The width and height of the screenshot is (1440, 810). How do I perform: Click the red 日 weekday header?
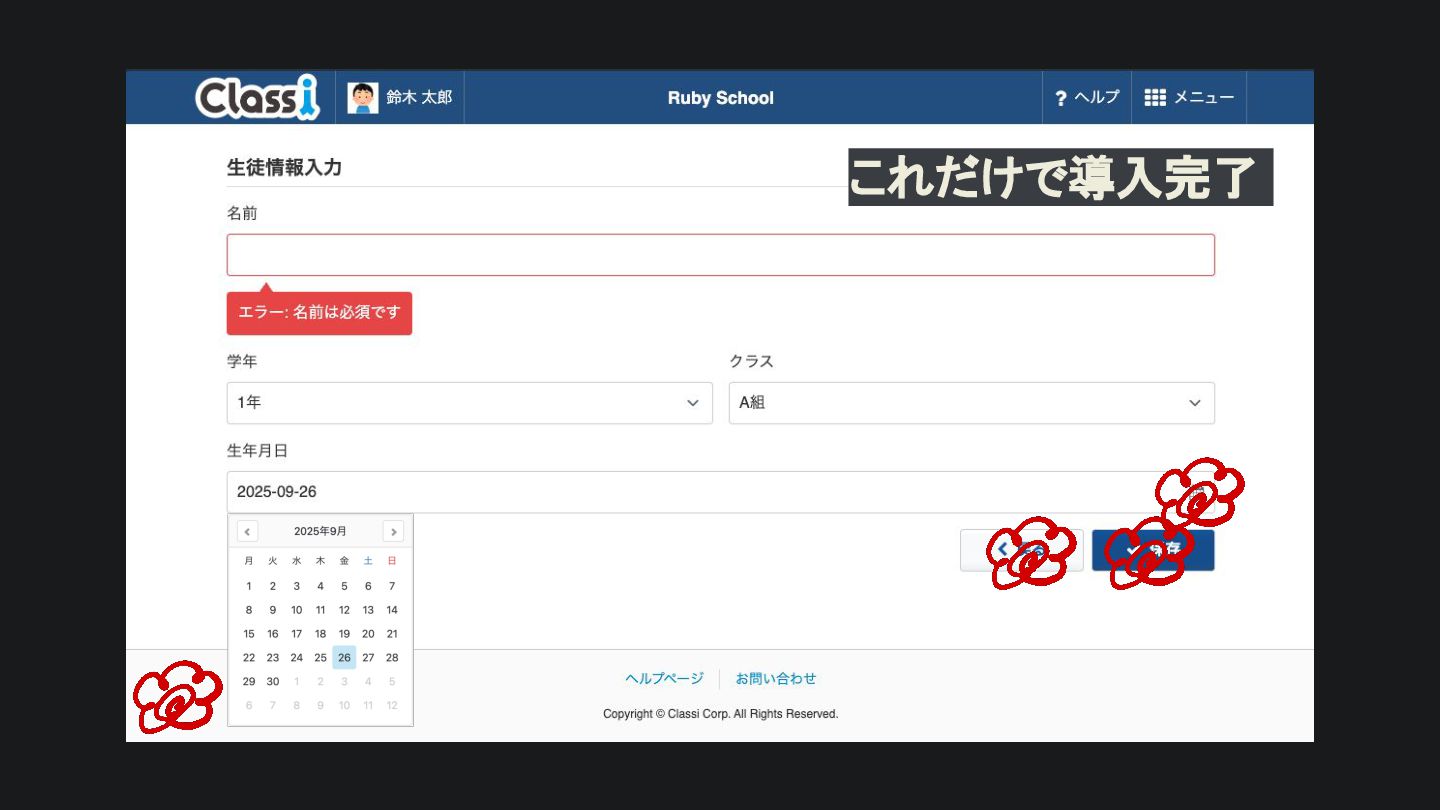pyautogui.click(x=392, y=561)
